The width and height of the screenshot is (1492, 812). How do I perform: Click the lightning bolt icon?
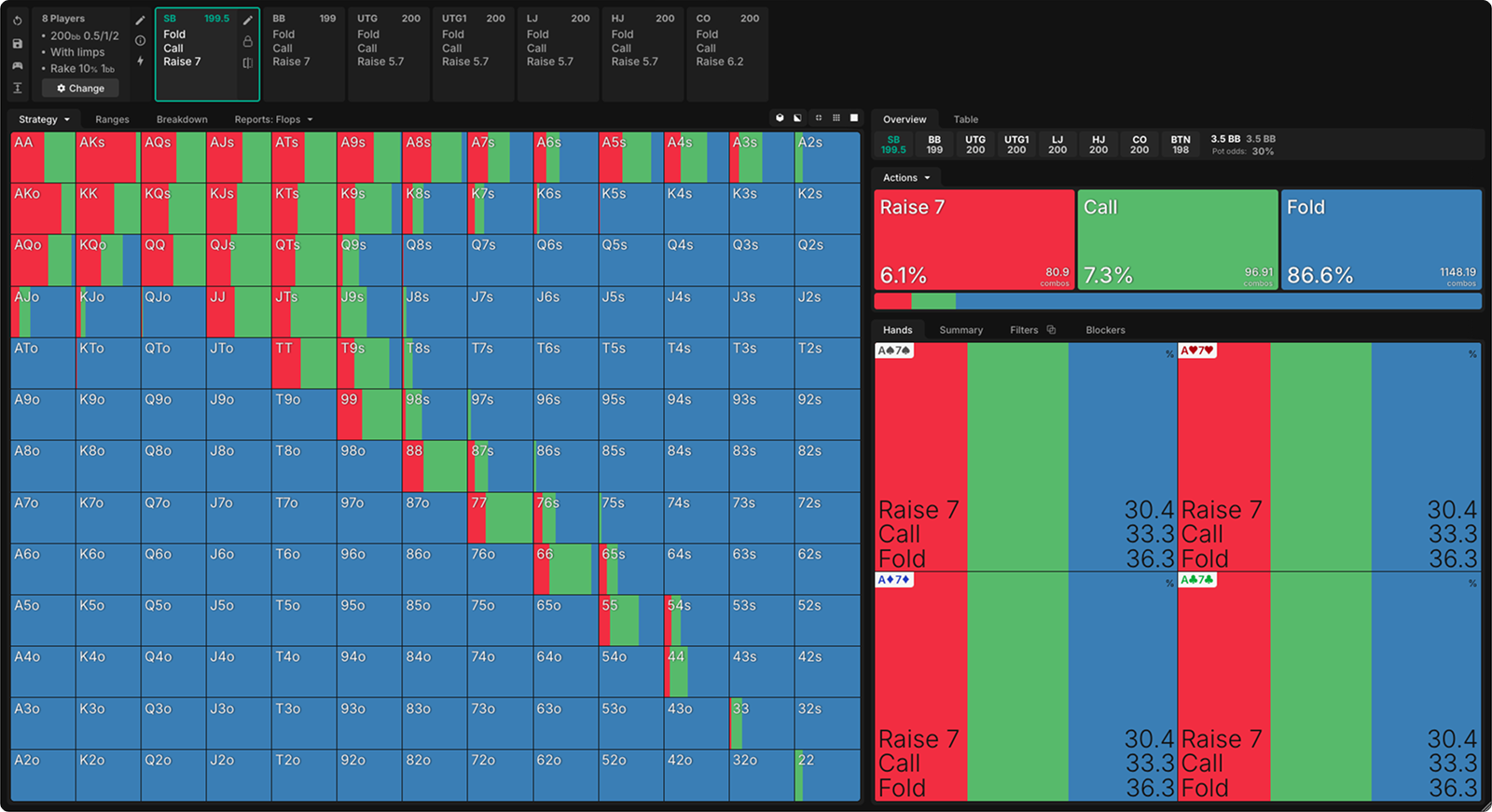pos(140,61)
